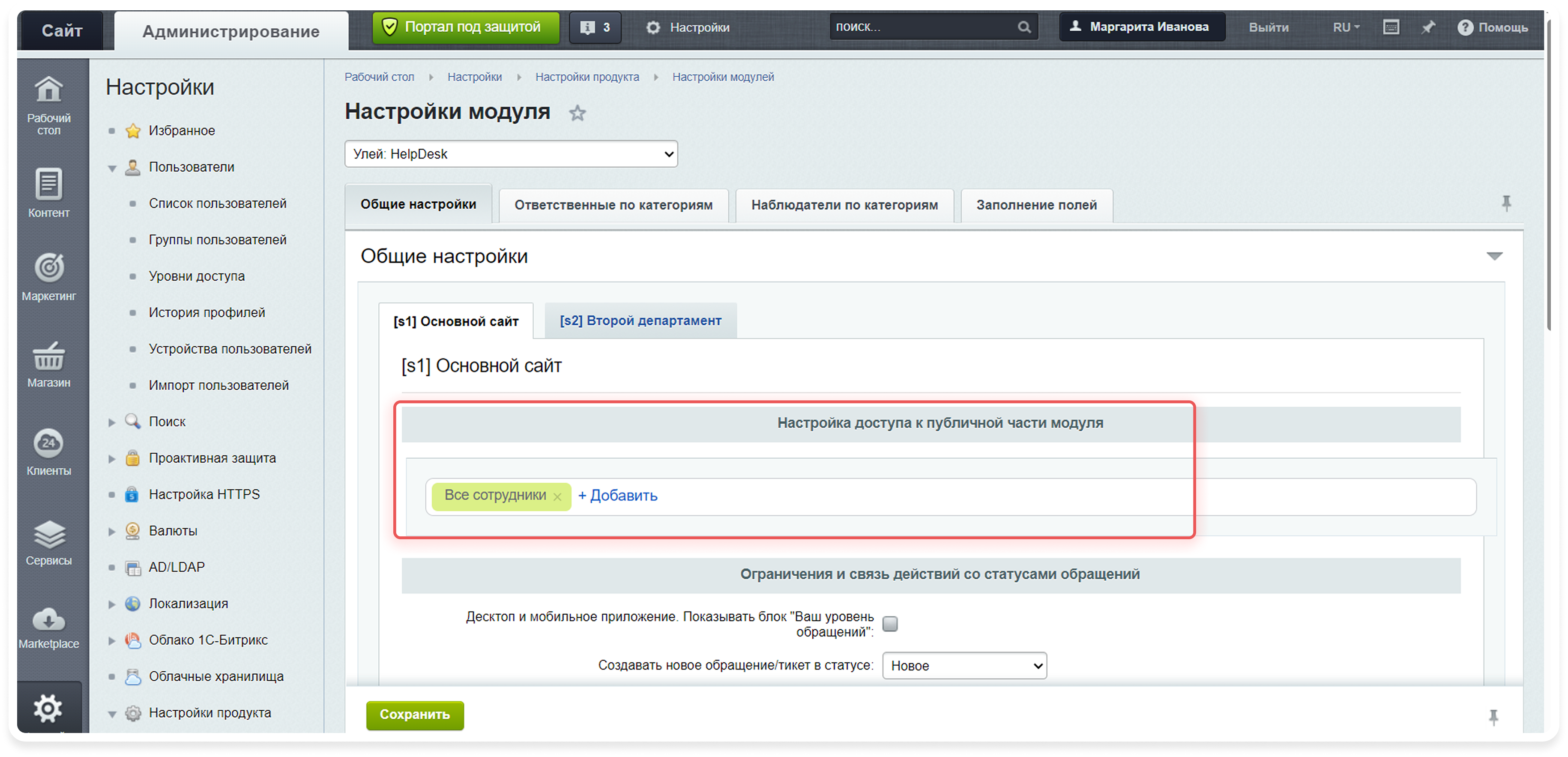Enable the "Ваш уровень обращений" block checkbox

pyautogui.click(x=890, y=624)
